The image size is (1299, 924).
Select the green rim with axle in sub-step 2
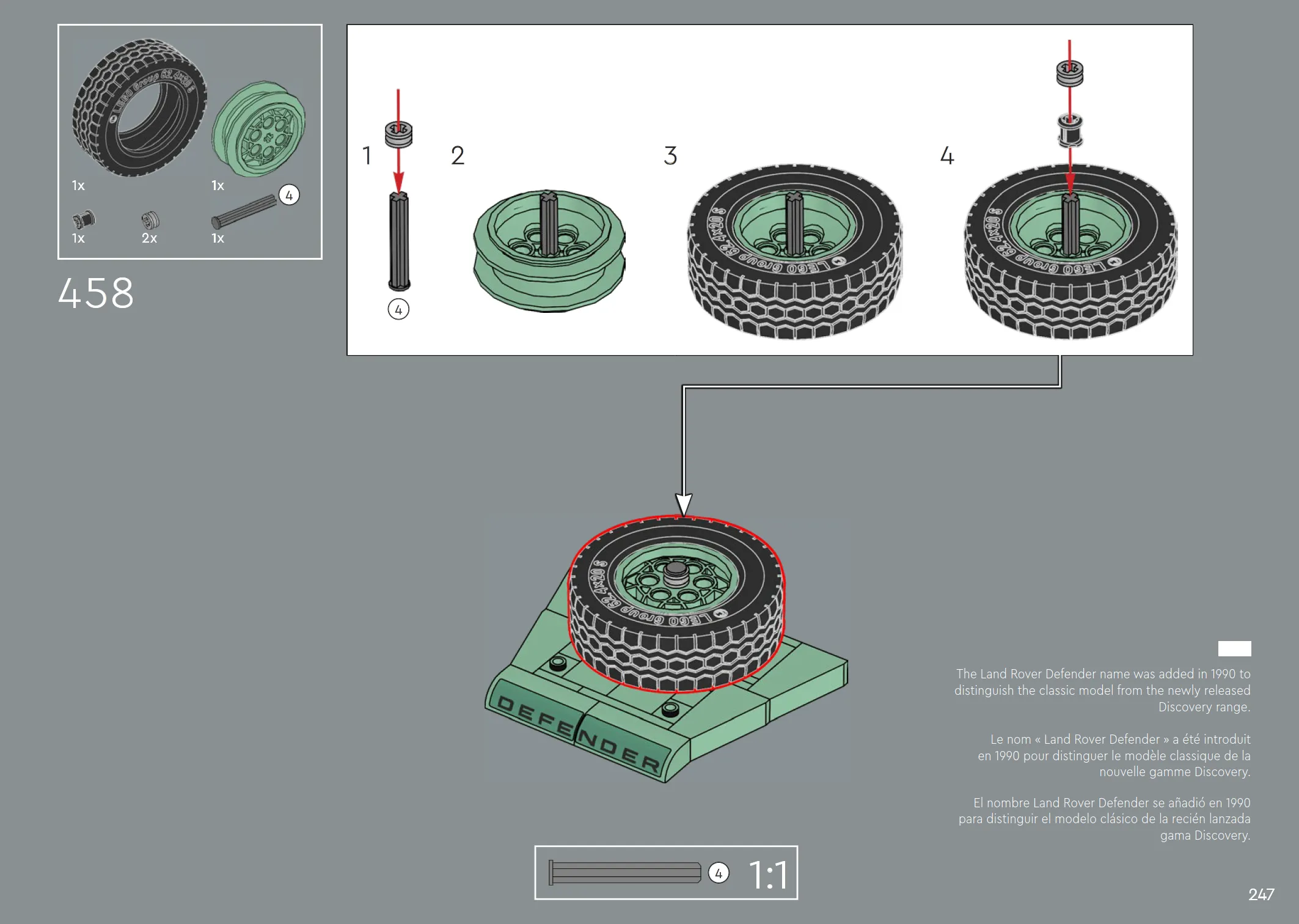pyautogui.click(x=549, y=251)
